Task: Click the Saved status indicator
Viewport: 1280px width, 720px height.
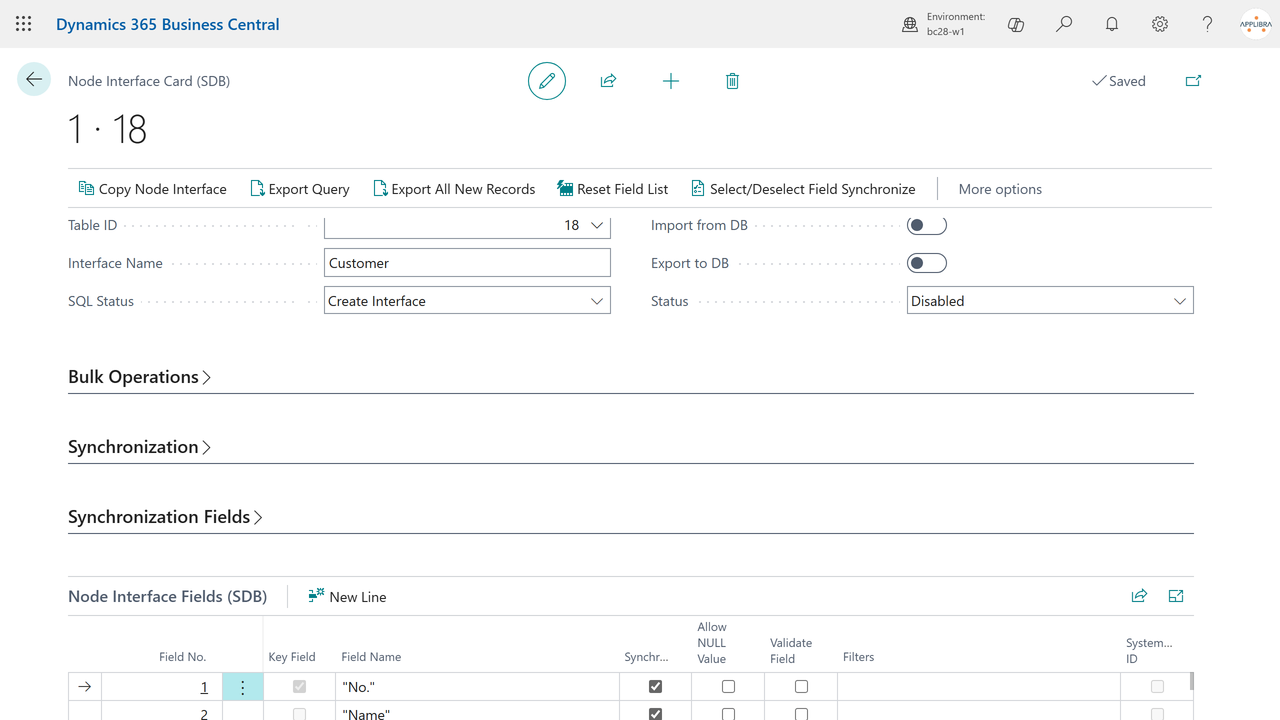Action: (x=1119, y=81)
